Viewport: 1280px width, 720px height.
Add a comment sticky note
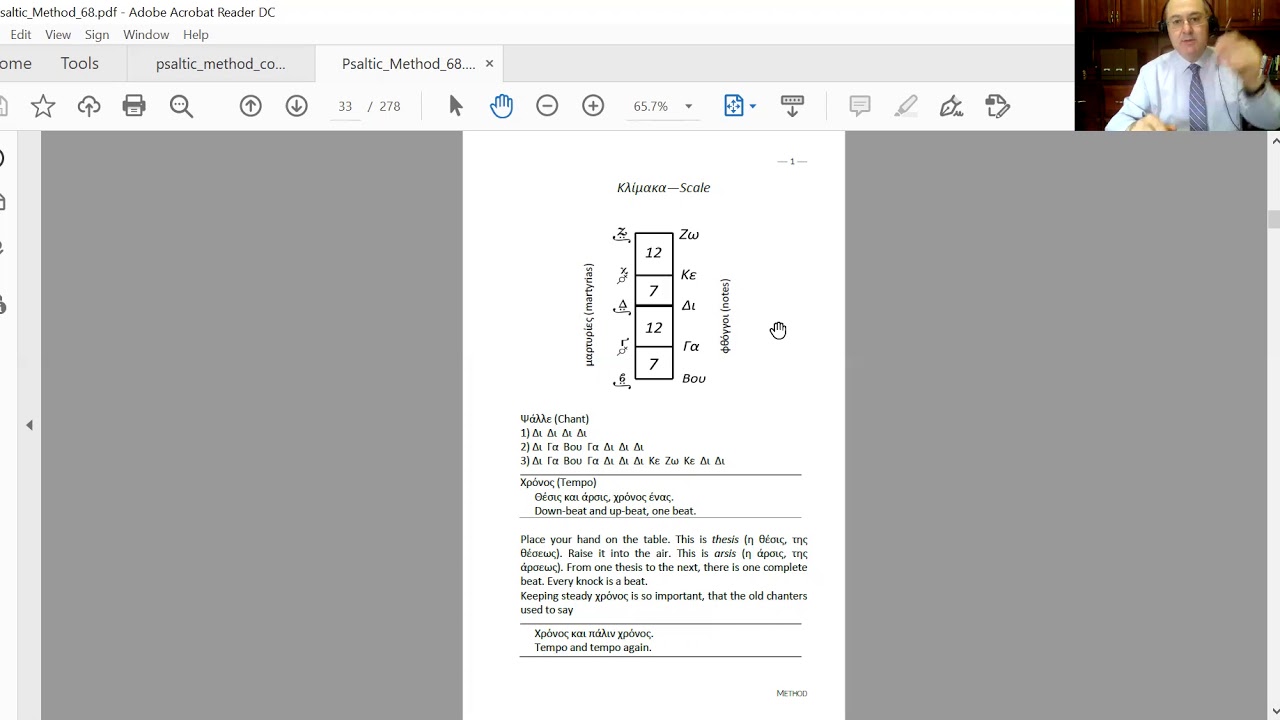click(x=860, y=106)
